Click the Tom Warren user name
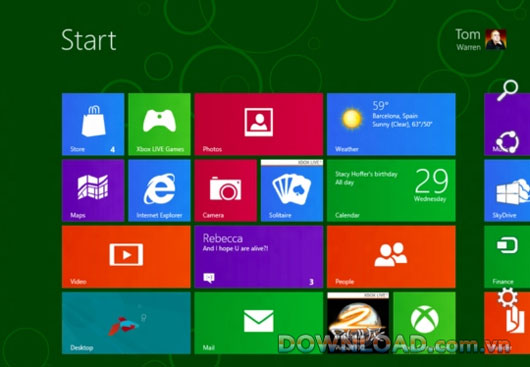Viewport: 530px width, 367px height. [468, 39]
